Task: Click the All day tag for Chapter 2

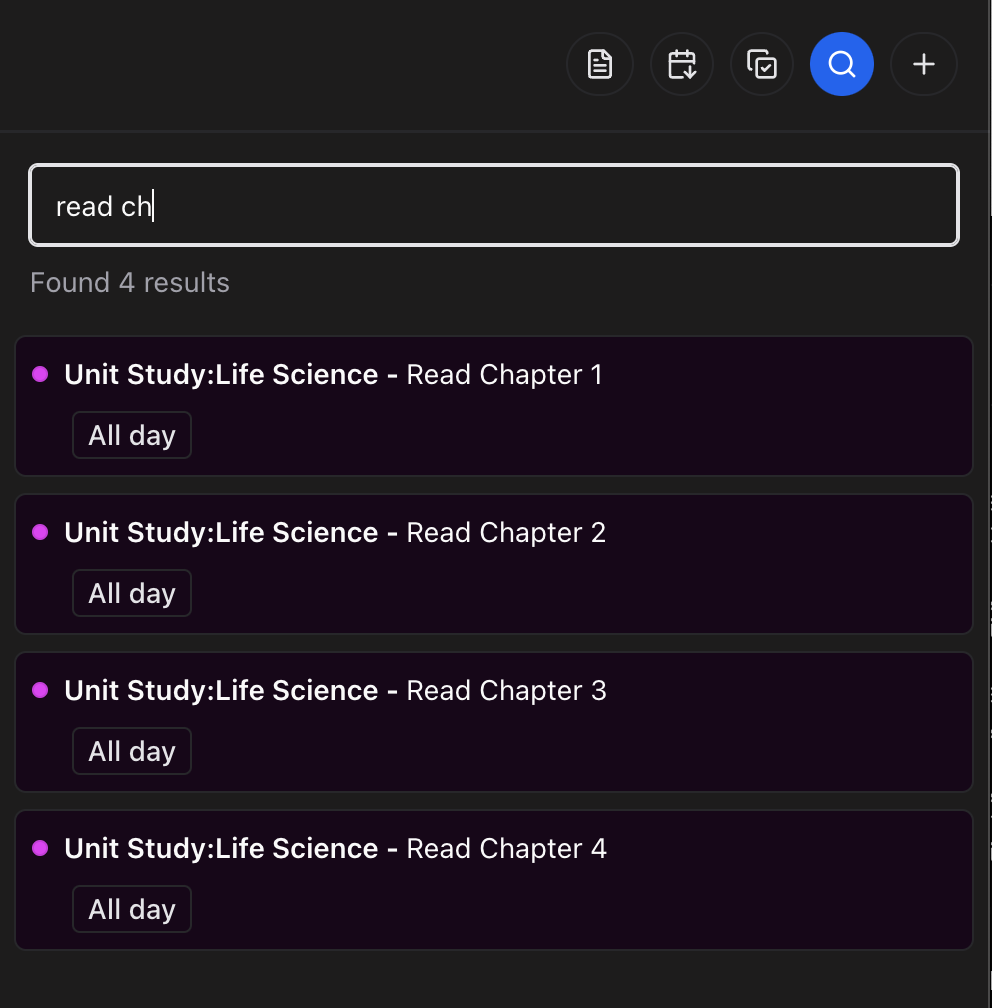Action: click(132, 594)
